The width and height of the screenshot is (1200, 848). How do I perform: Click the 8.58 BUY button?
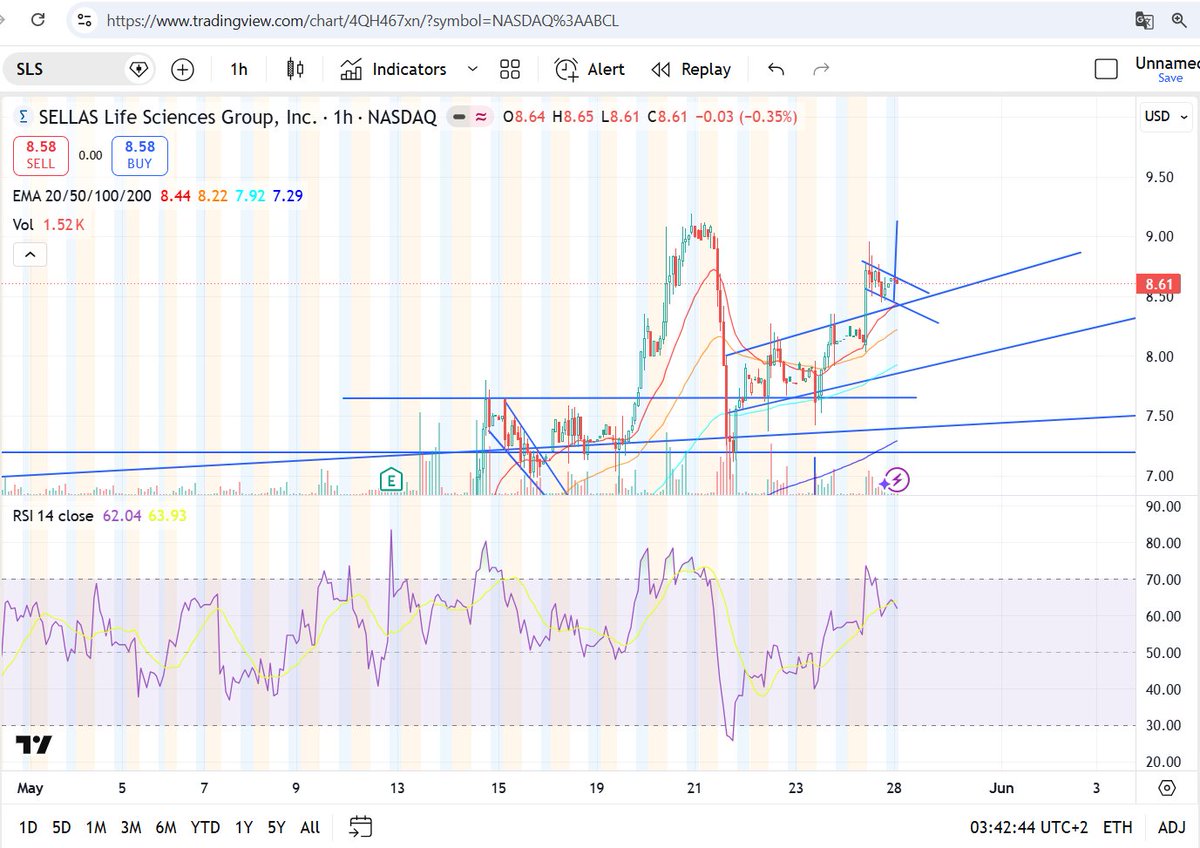[x=139, y=155]
